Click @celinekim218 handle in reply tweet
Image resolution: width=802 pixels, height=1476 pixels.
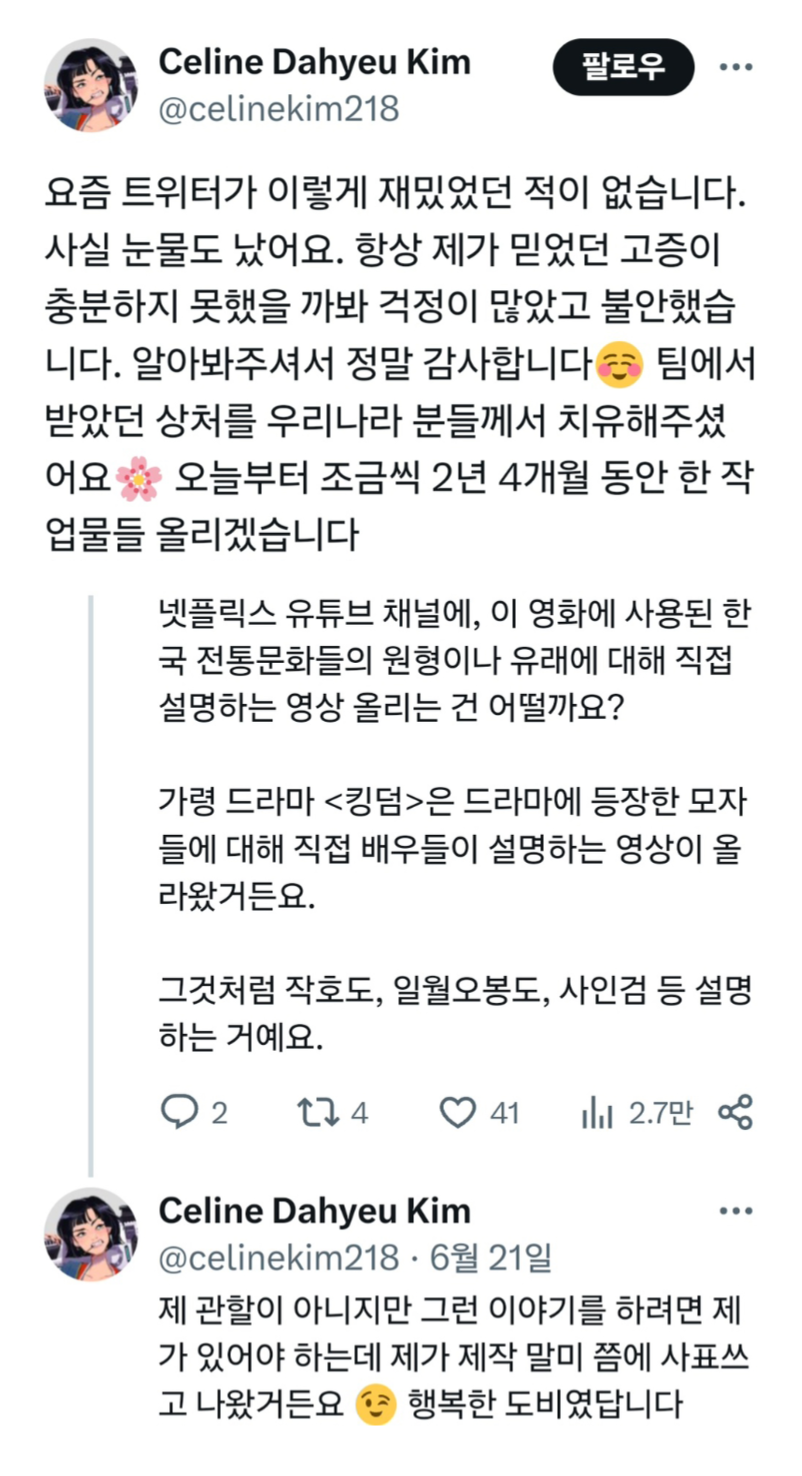278,1257
